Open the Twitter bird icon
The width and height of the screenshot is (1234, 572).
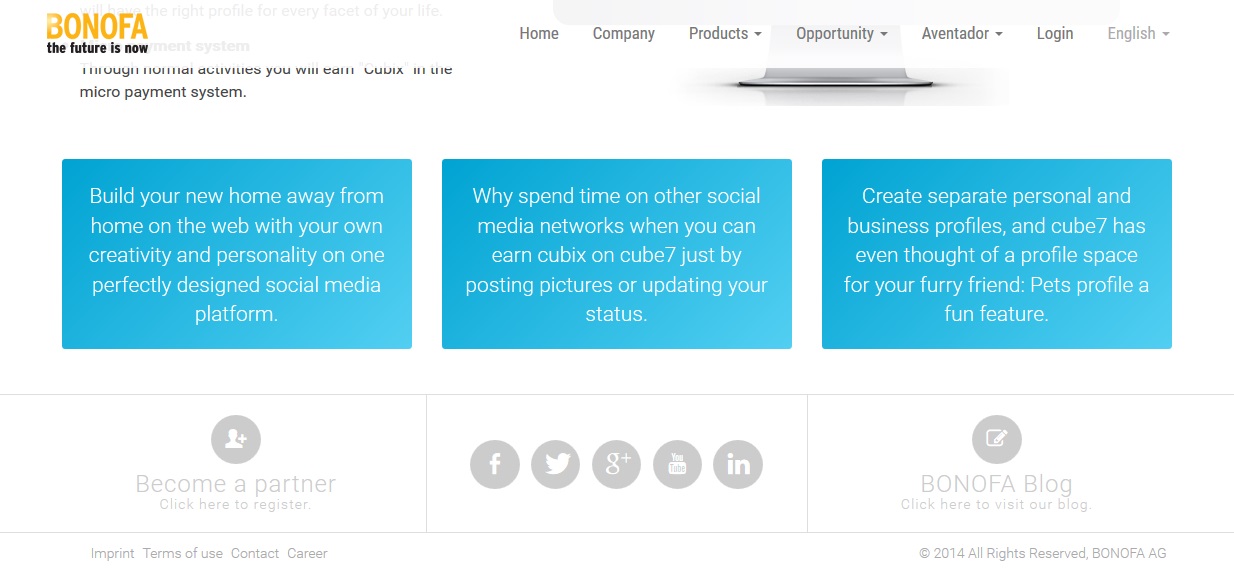click(556, 464)
